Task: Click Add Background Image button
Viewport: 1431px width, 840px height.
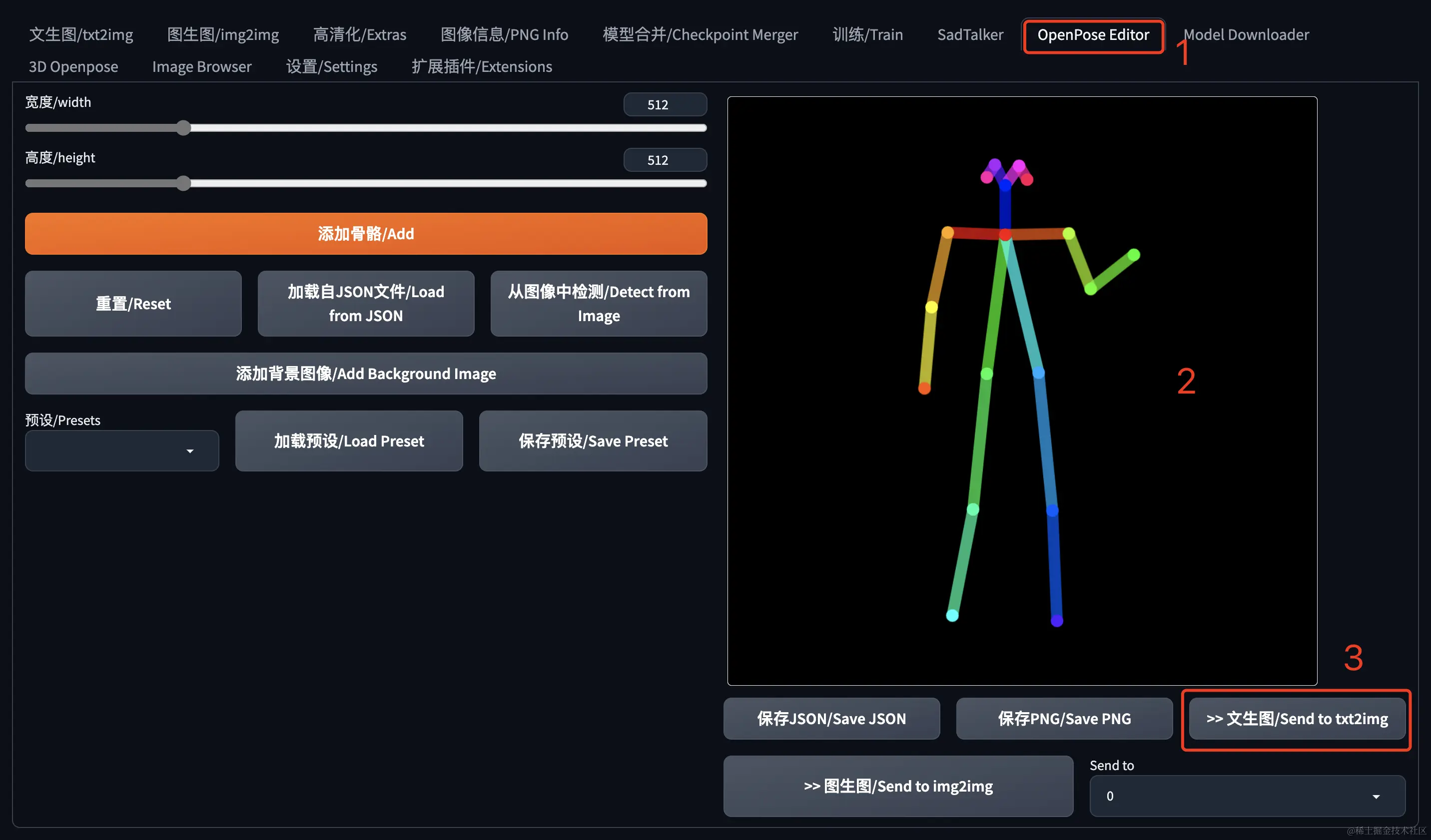Action: (366, 374)
